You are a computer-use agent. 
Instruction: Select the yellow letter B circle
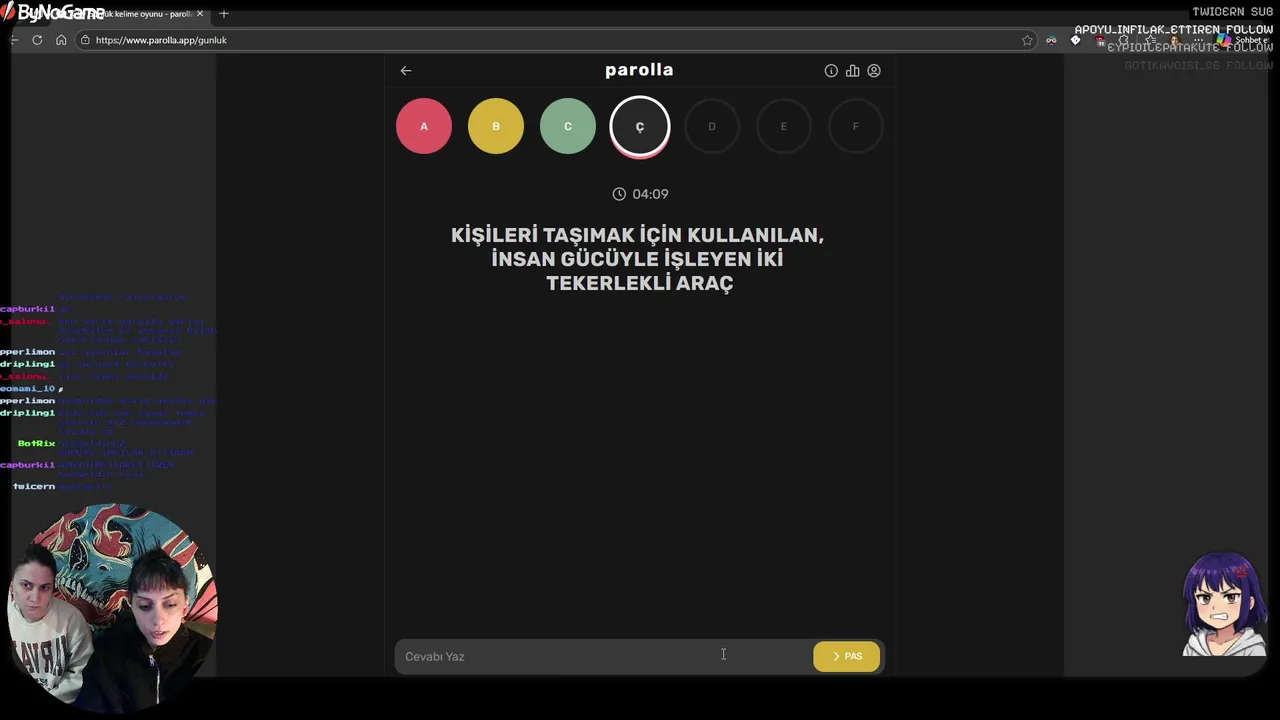pyautogui.click(x=496, y=126)
